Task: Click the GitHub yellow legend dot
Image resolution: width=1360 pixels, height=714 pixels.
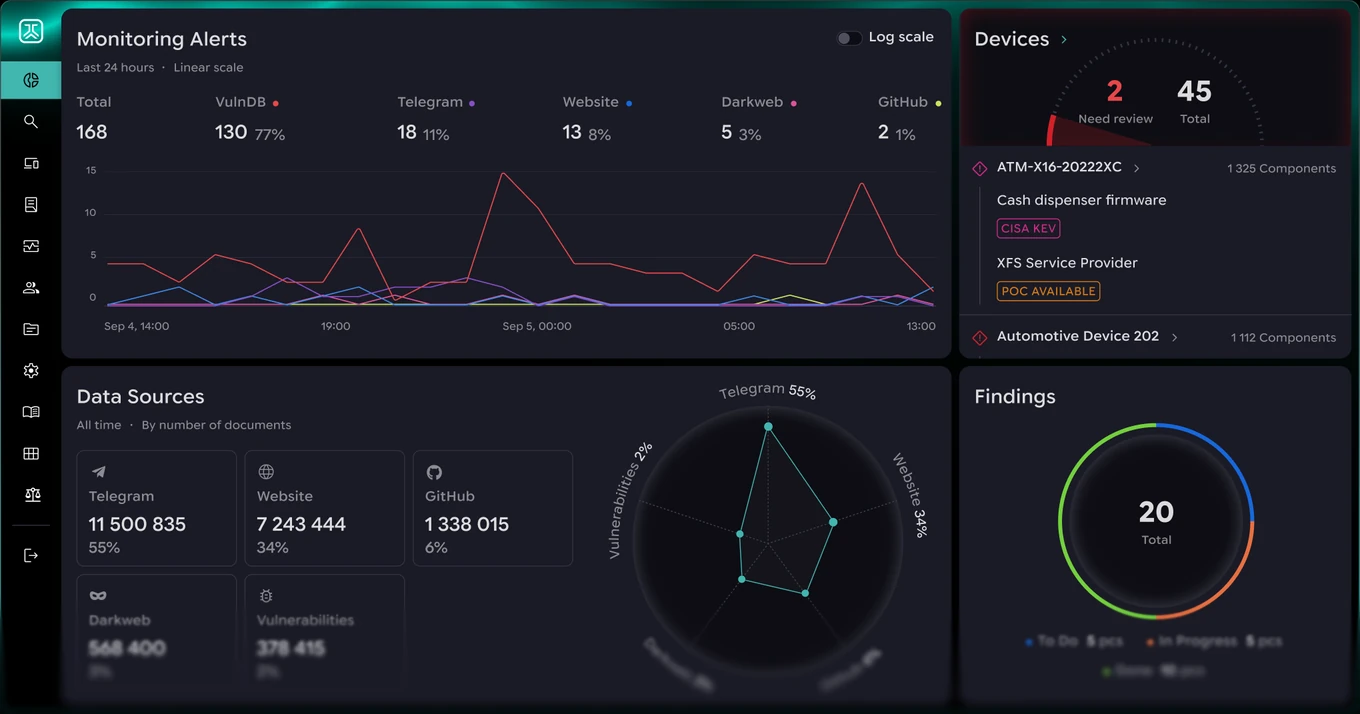Action: click(x=938, y=103)
